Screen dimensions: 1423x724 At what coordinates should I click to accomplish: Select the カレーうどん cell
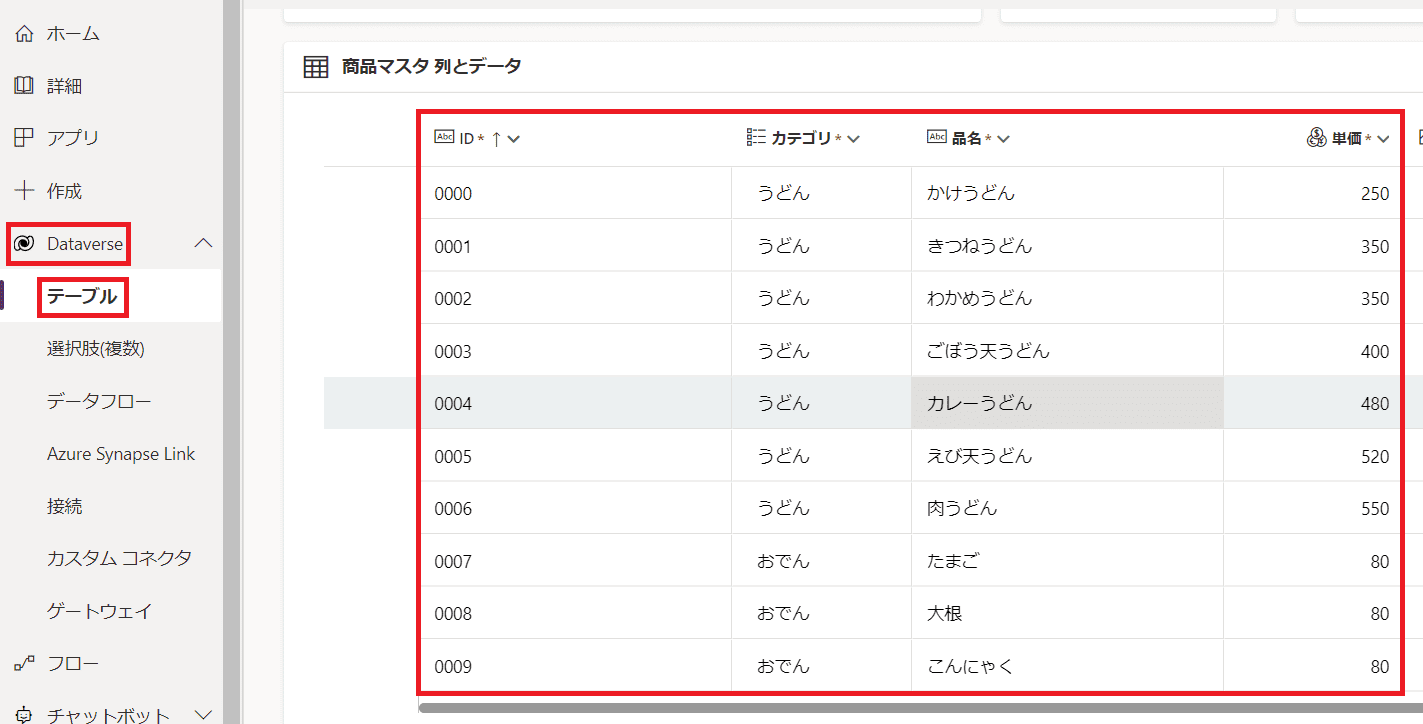(1067, 403)
